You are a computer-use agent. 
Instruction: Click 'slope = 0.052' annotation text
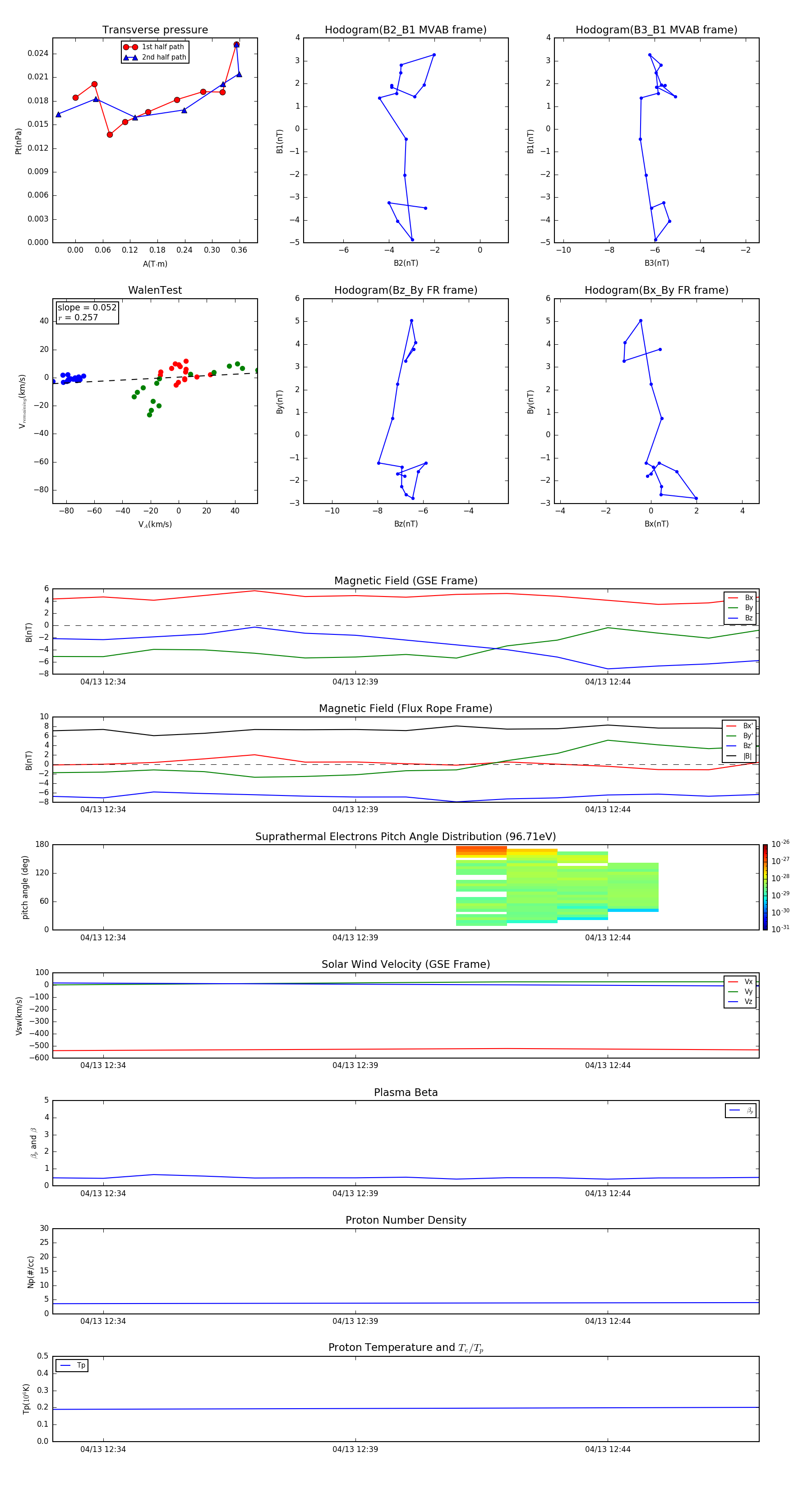[87, 308]
